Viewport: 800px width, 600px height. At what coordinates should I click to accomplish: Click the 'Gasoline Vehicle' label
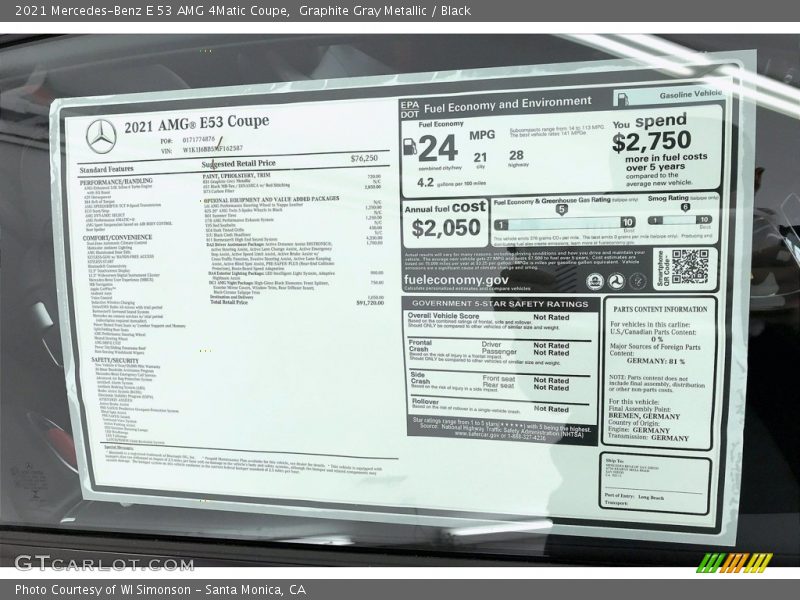(690, 94)
